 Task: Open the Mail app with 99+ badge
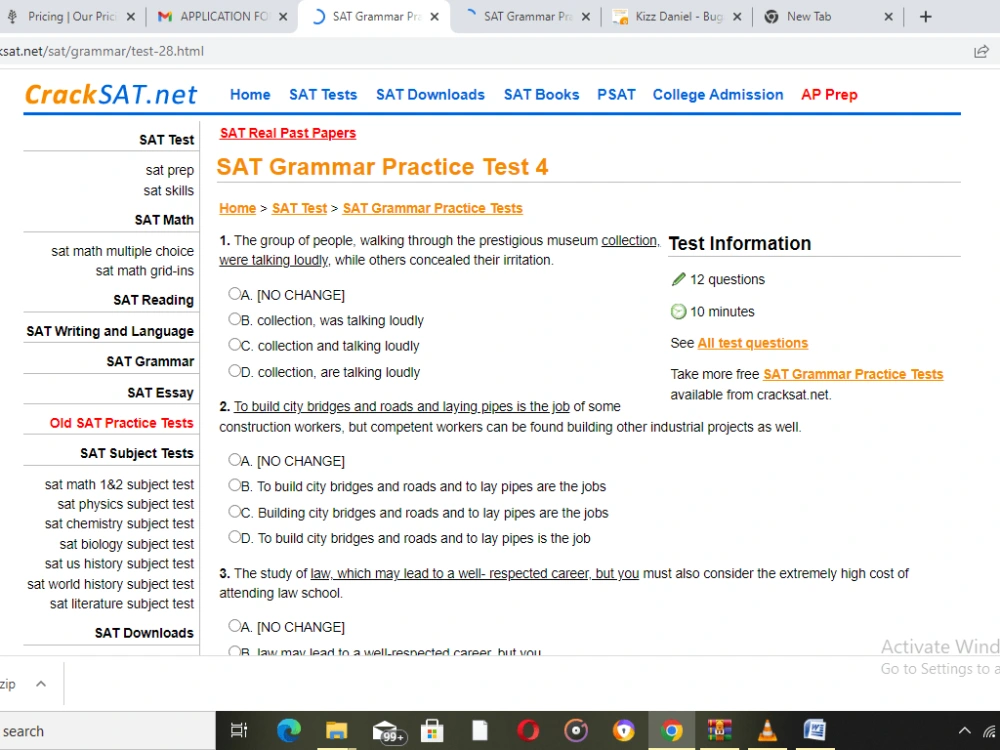pyautogui.click(x=388, y=731)
